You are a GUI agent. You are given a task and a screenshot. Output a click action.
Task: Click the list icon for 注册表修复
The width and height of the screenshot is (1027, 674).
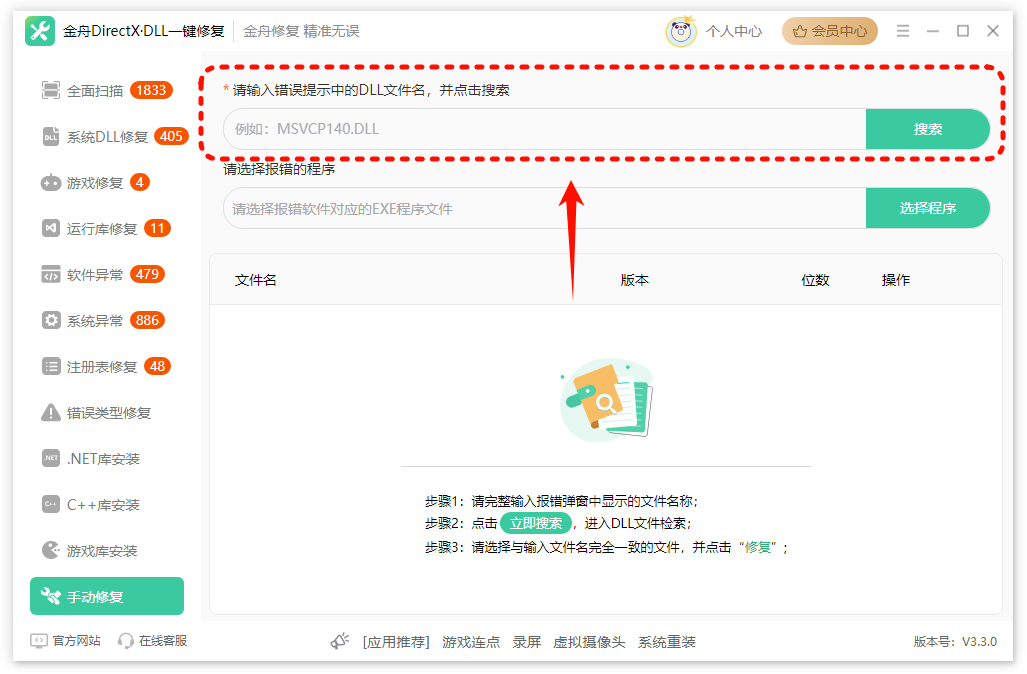click(50, 366)
